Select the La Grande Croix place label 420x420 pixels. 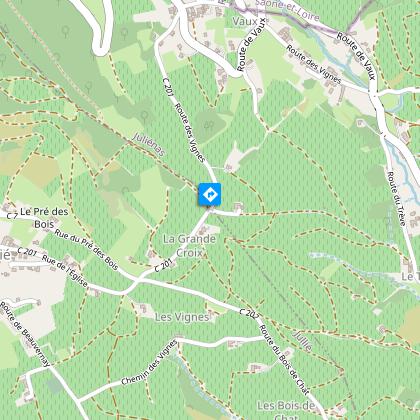[189, 246]
